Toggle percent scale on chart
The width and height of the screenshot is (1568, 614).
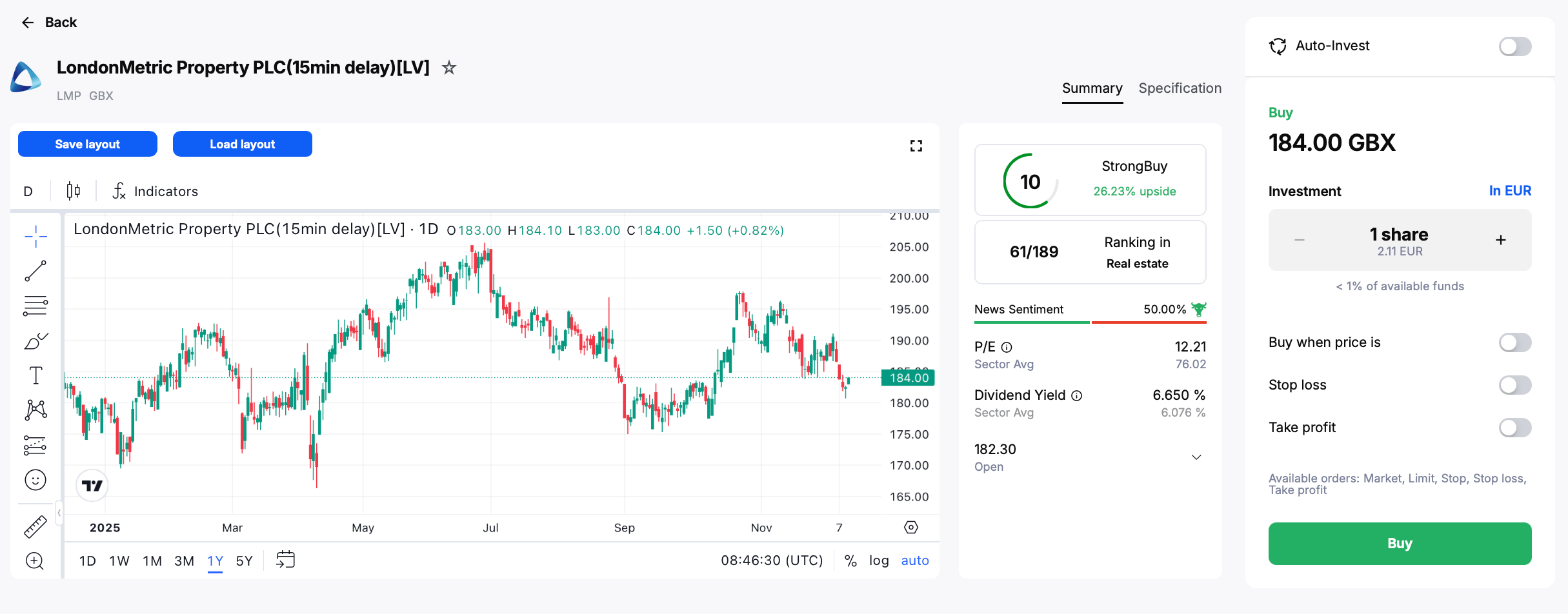pyautogui.click(x=851, y=560)
